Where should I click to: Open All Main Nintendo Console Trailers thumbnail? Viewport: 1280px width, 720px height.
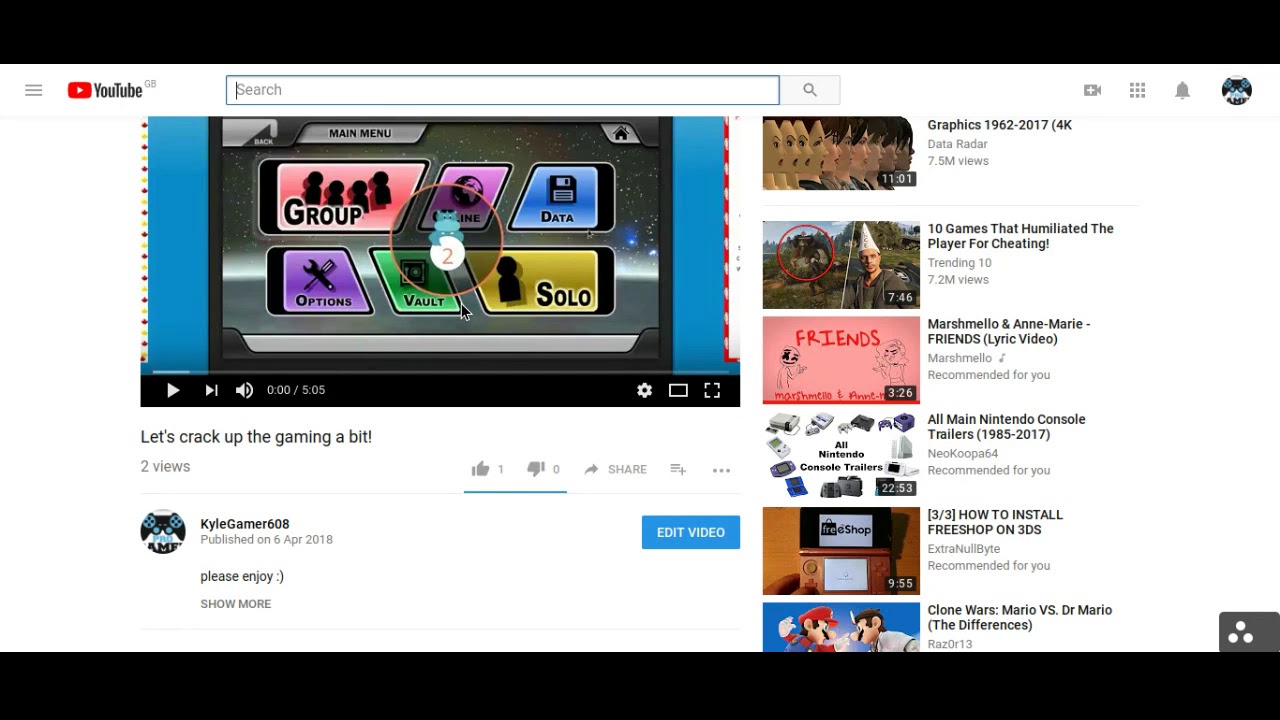841,455
